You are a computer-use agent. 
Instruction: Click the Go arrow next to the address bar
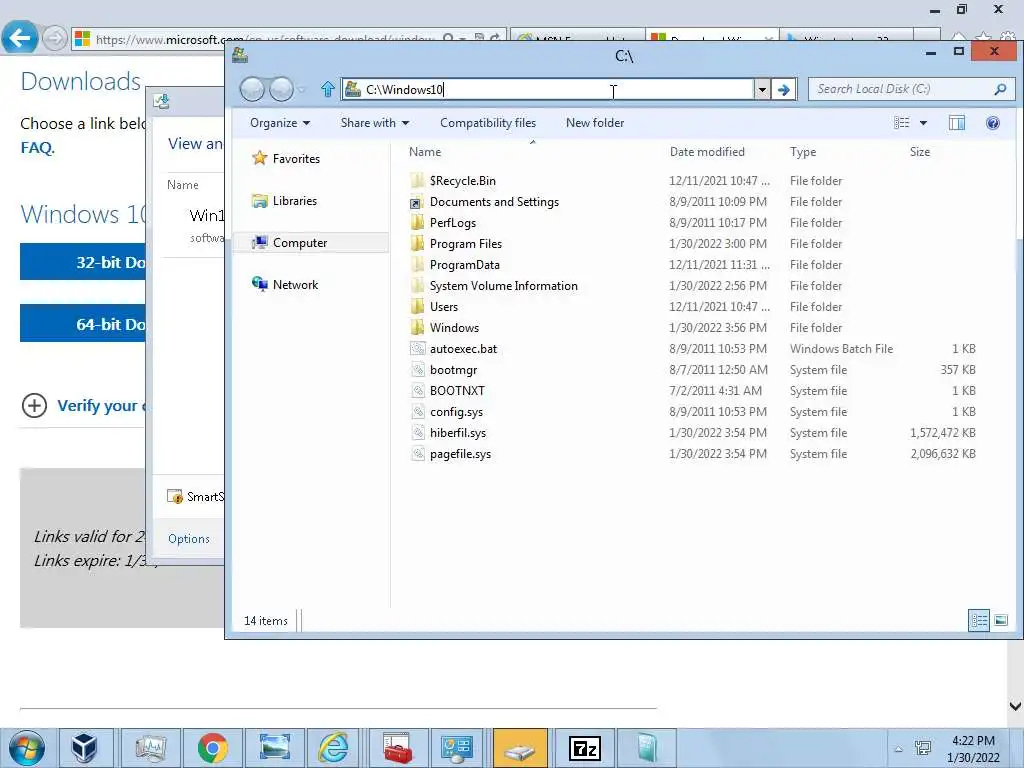[784, 89]
